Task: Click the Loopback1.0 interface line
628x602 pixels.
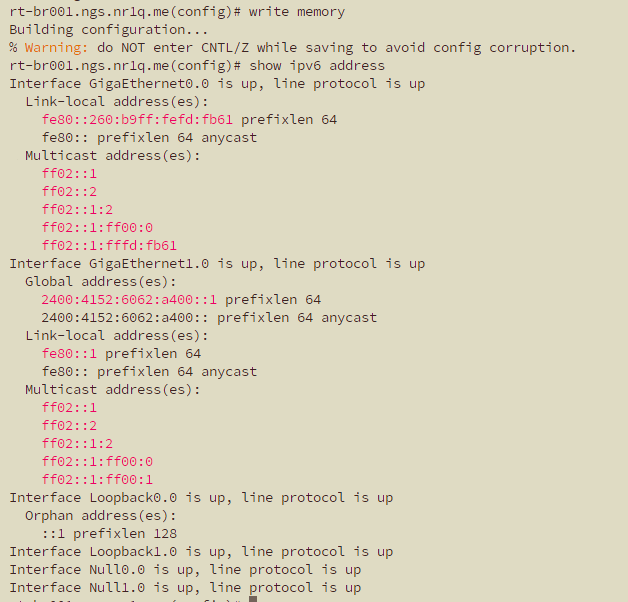Action: pos(201,552)
